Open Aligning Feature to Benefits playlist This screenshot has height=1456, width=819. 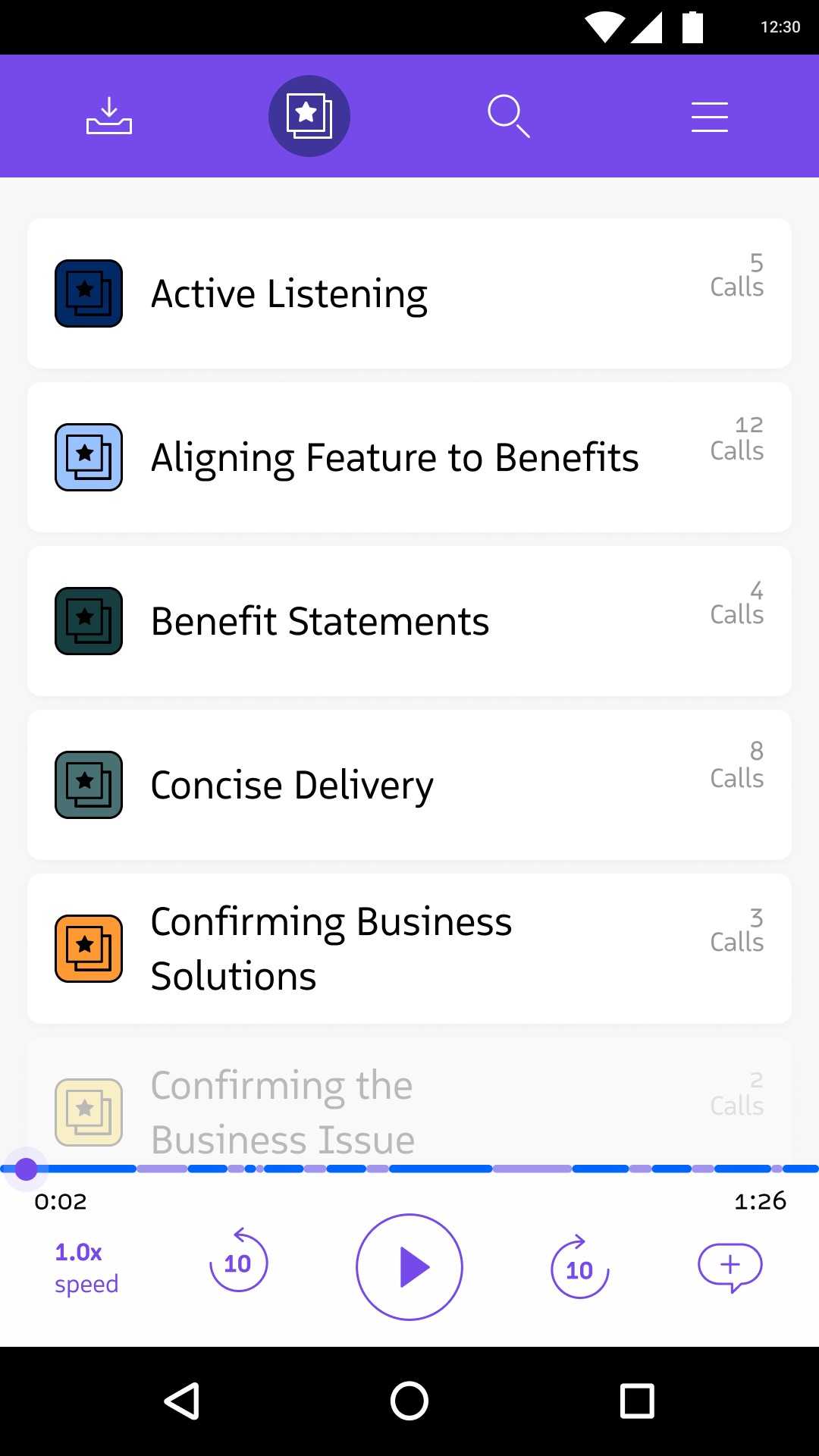(394, 457)
